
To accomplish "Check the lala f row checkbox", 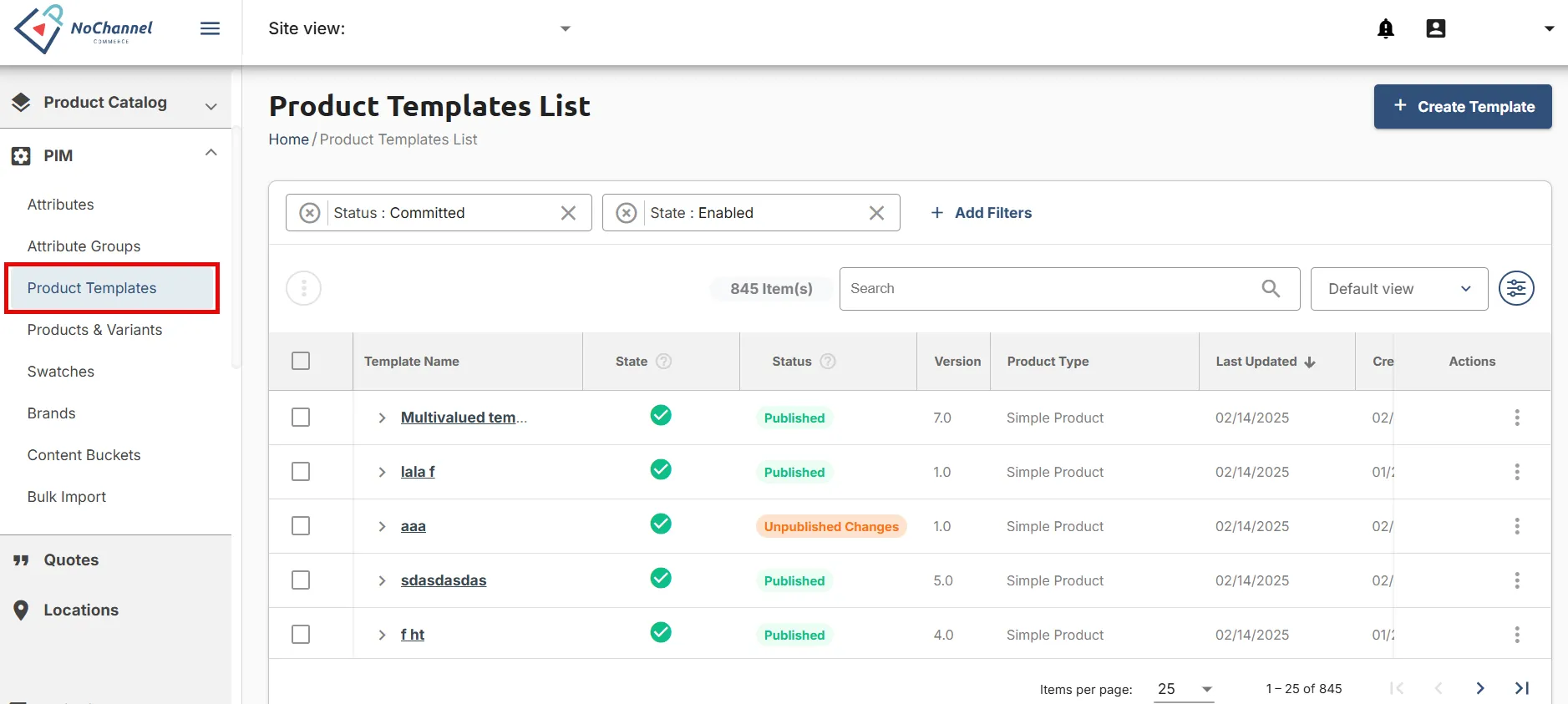I will [301, 472].
